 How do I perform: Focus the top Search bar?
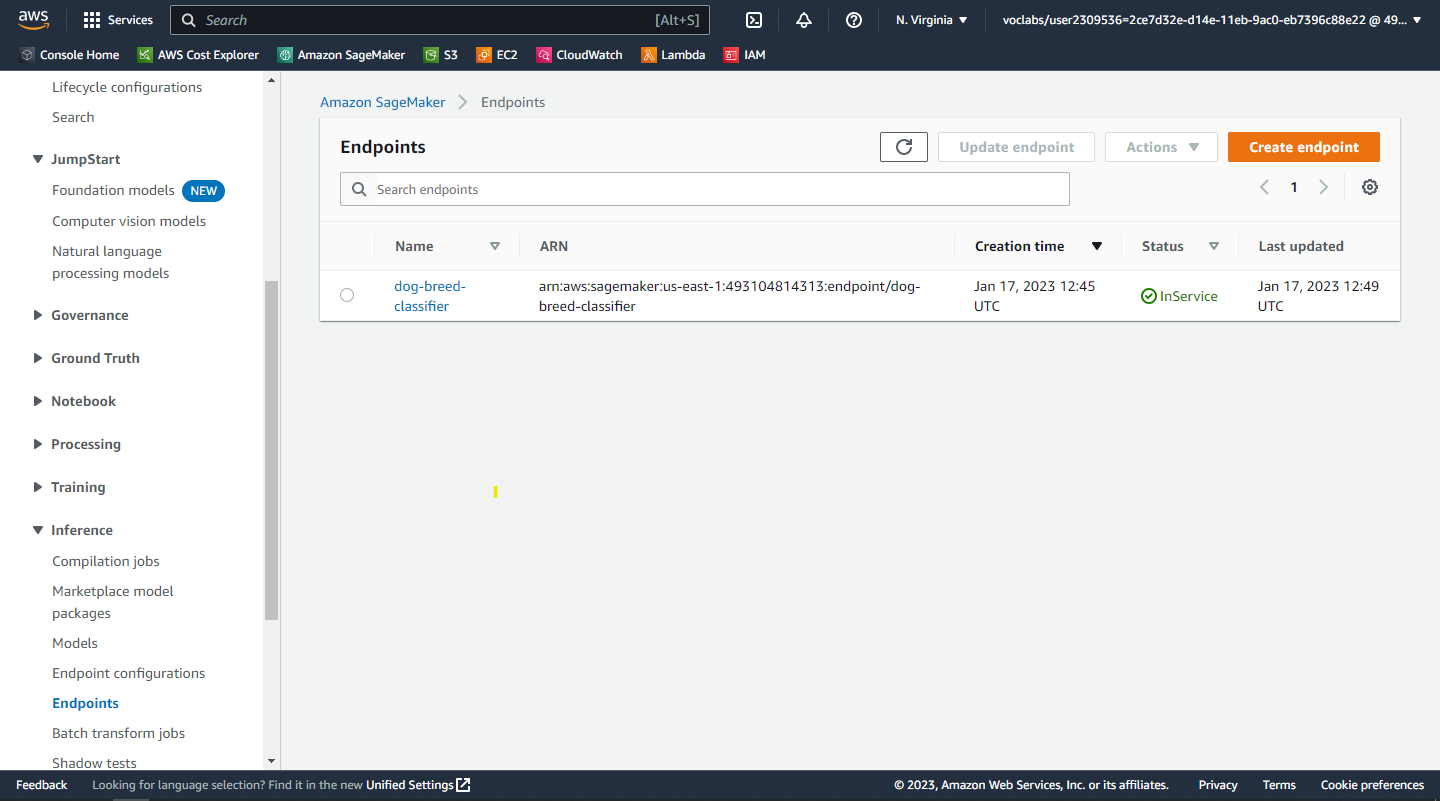(x=440, y=20)
